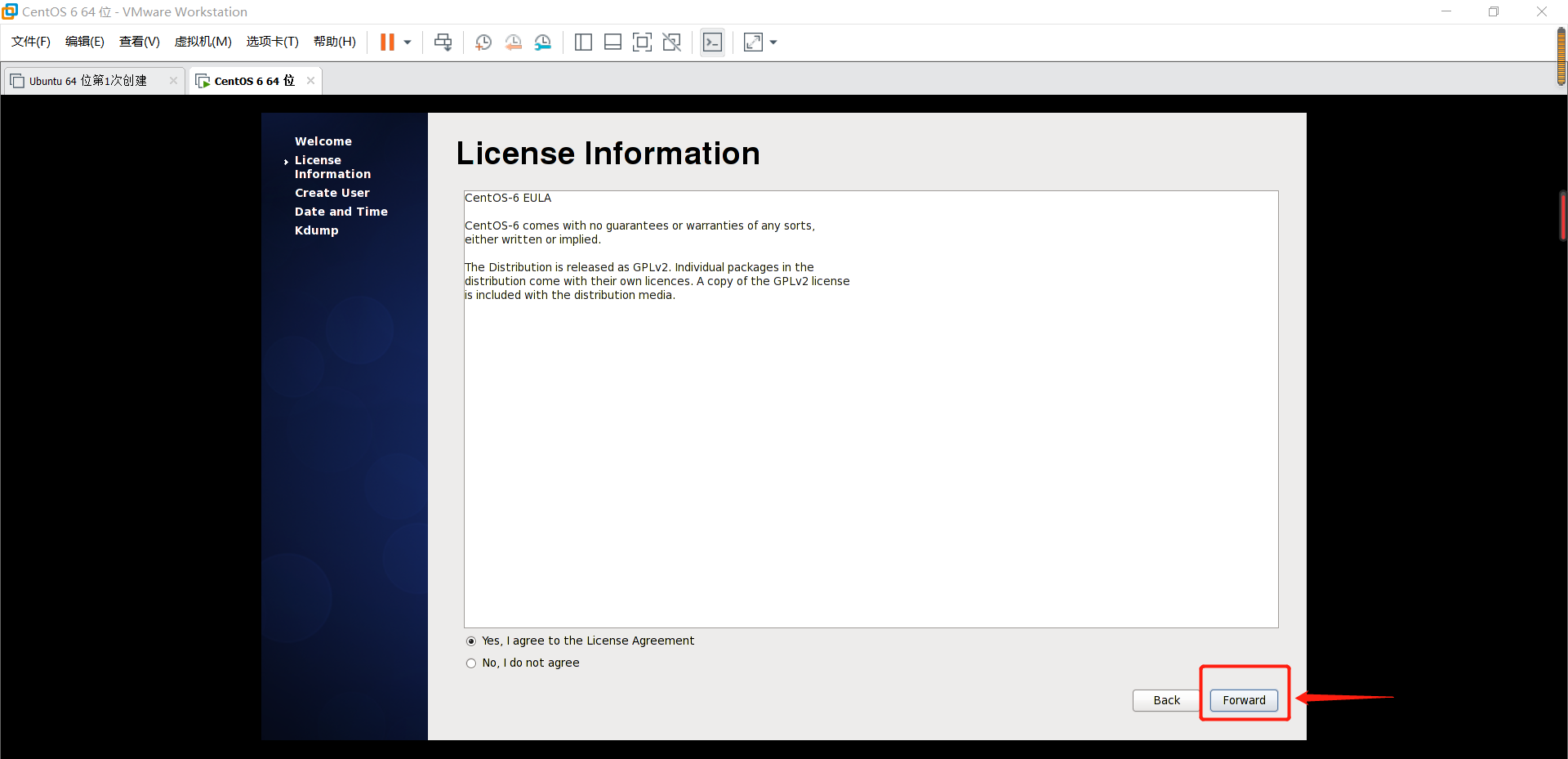Close the VMware Workstation window

tap(1542, 11)
